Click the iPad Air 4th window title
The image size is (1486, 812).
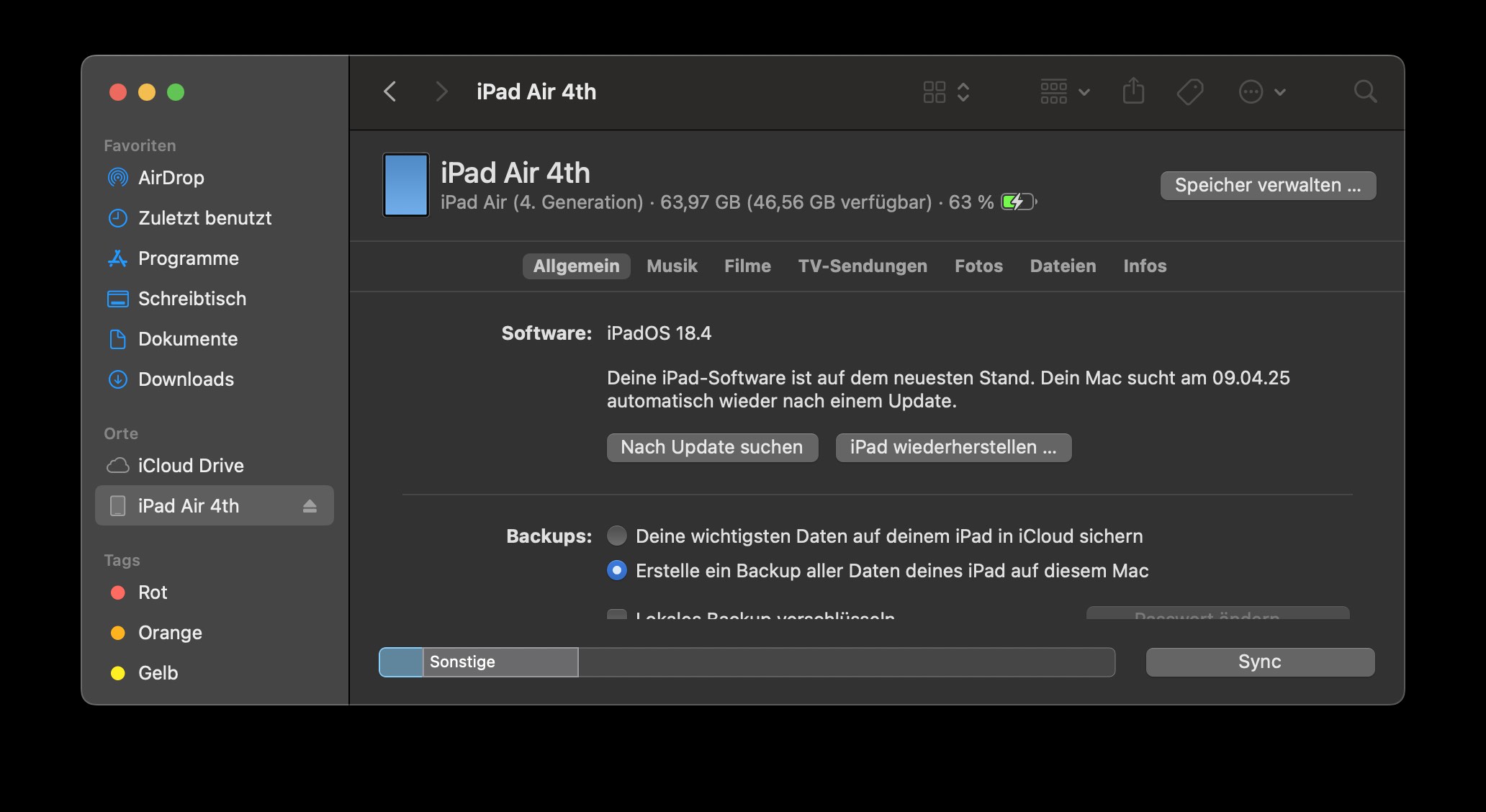pyautogui.click(x=536, y=92)
